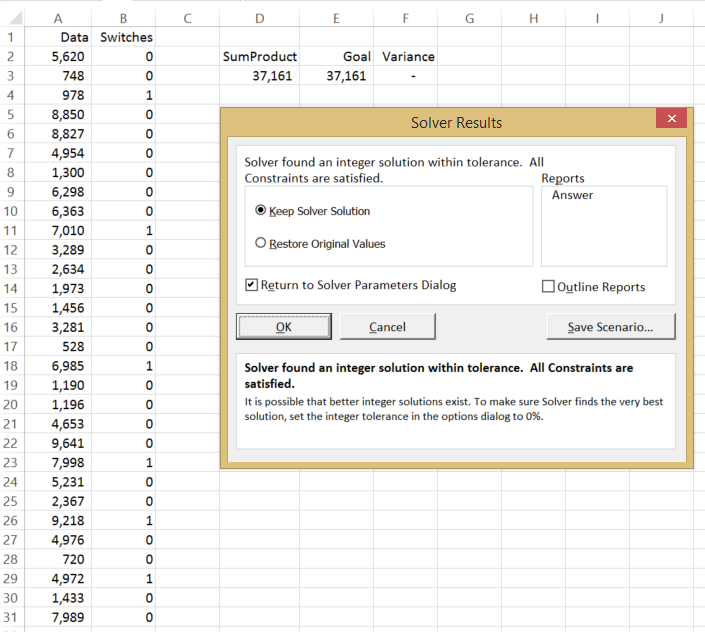This screenshot has width=705, height=632.
Task: Enable the Outline Reports checkbox
Action: [x=548, y=287]
